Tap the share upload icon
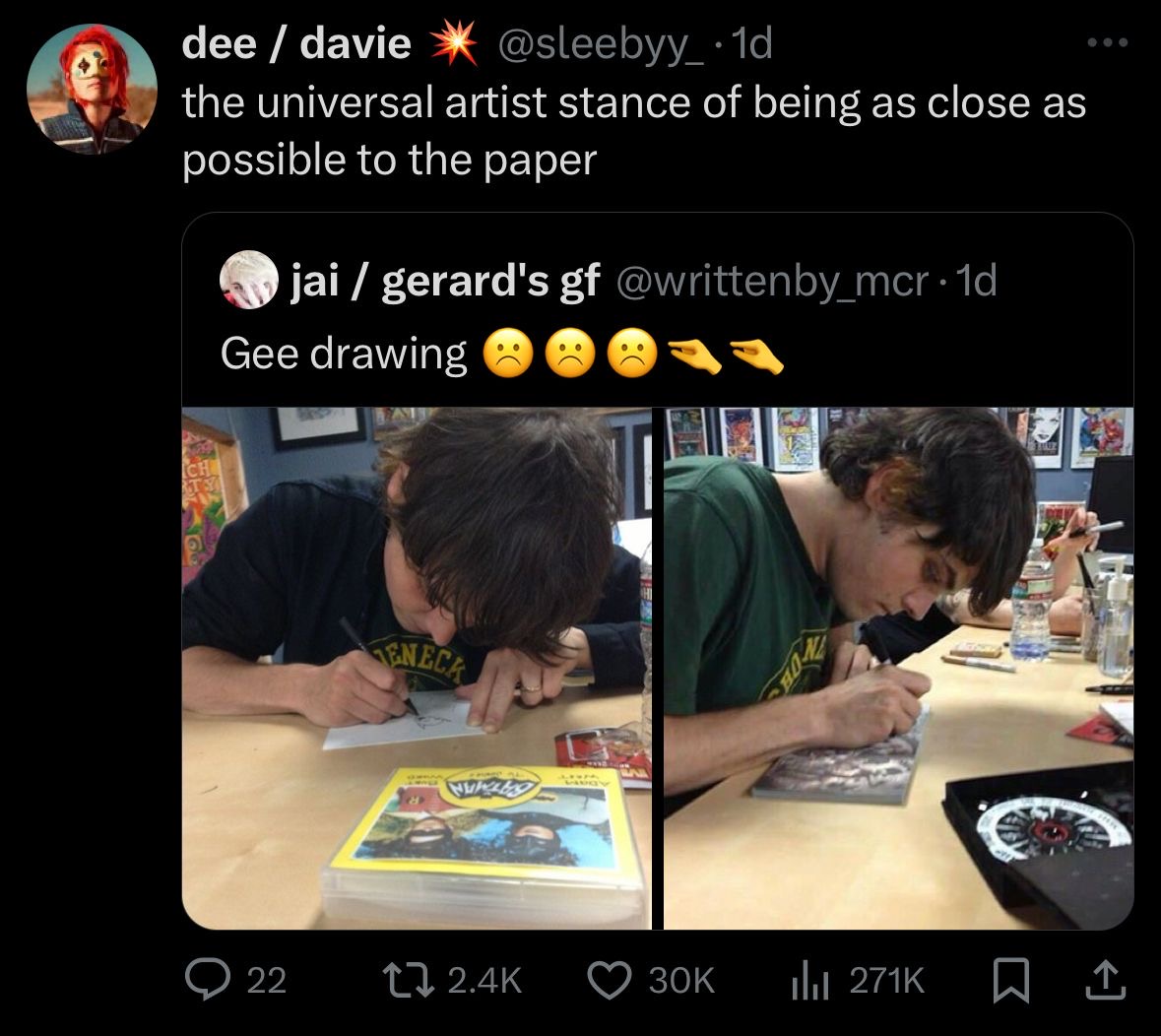Image resolution: width=1161 pixels, height=1036 pixels. [1105, 980]
